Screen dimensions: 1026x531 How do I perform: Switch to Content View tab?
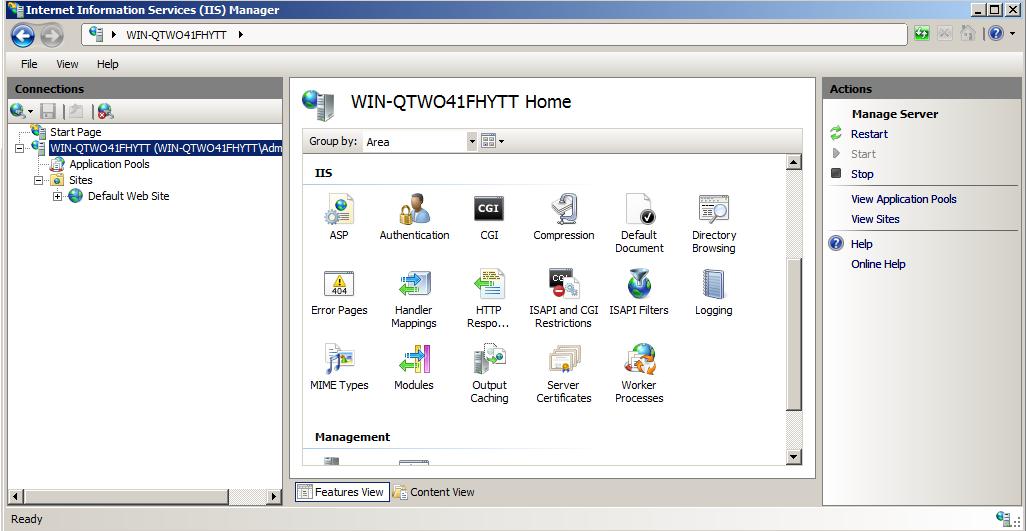point(434,492)
